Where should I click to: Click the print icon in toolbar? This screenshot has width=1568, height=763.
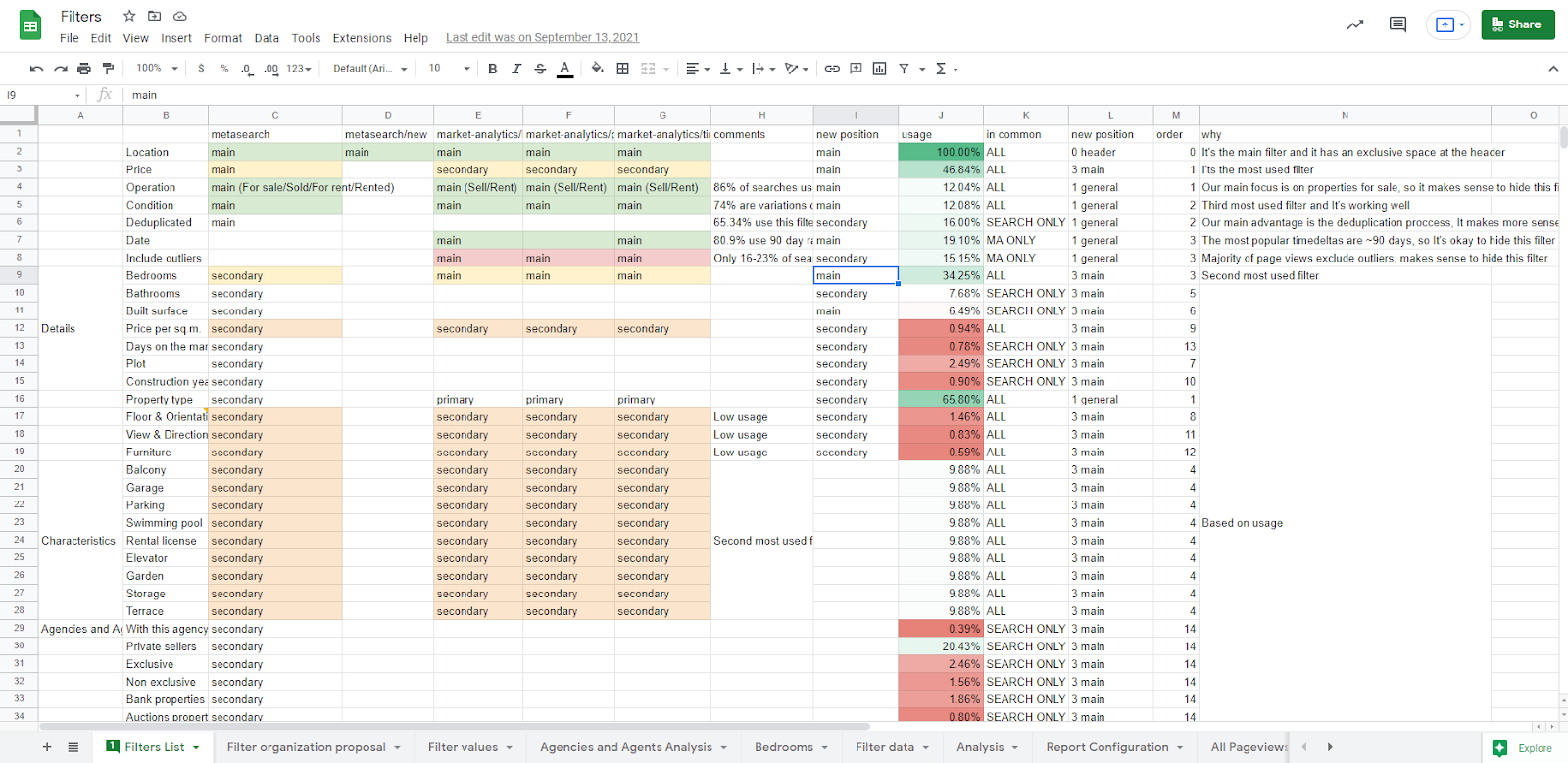(84, 69)
